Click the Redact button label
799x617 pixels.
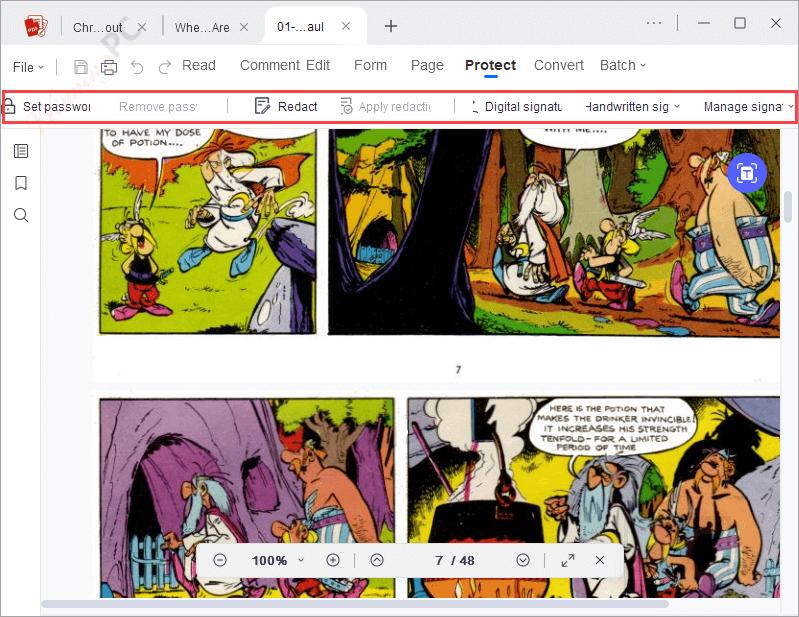pos(298,106)
